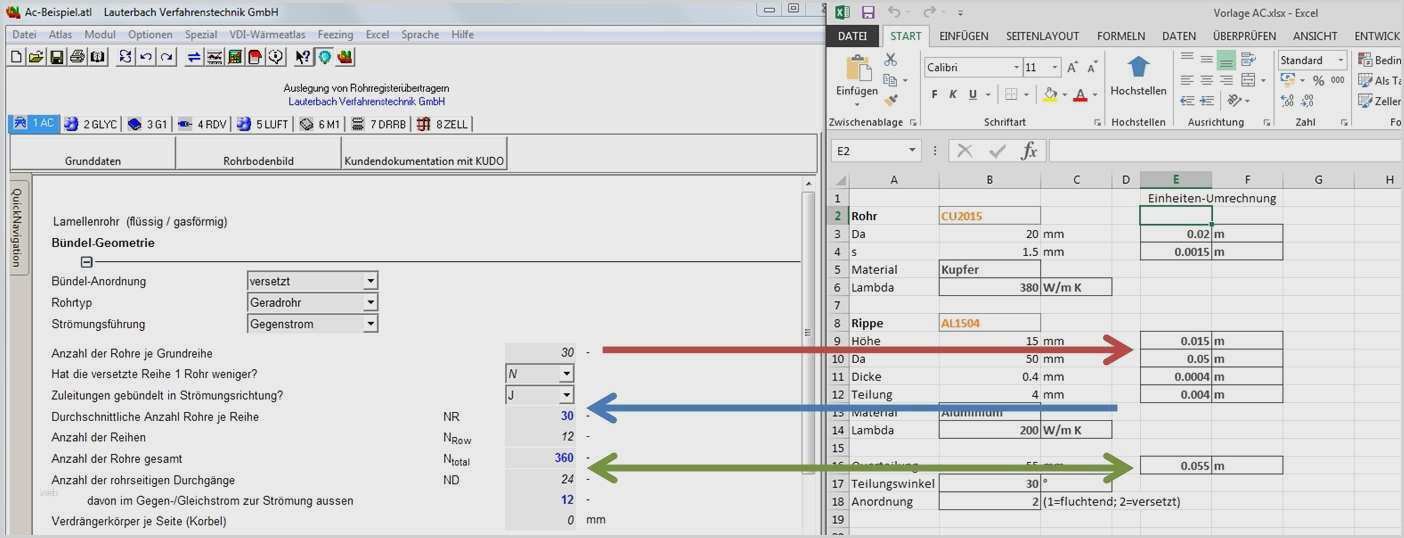Screen dimensions: 1404x538
Task: Click the blue double-arrow swap icon
Action: [194, 57]
